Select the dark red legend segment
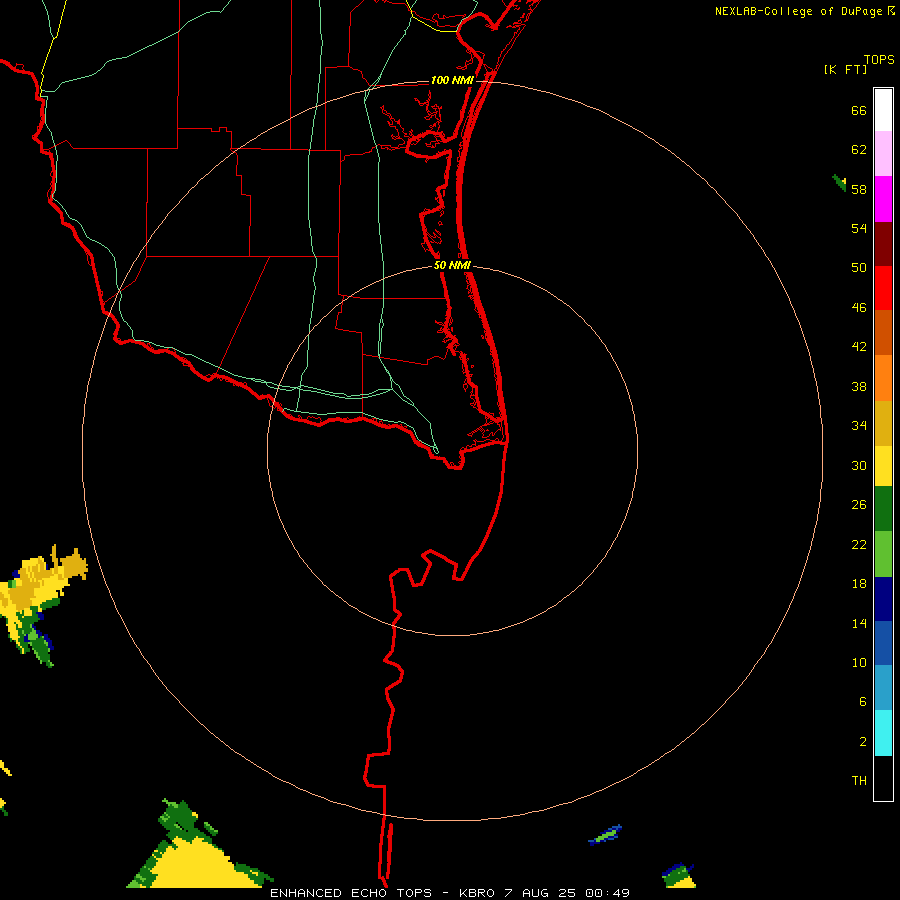Viewport: 900px width, 900px height. pyautogui.click(x=883, y=244)
